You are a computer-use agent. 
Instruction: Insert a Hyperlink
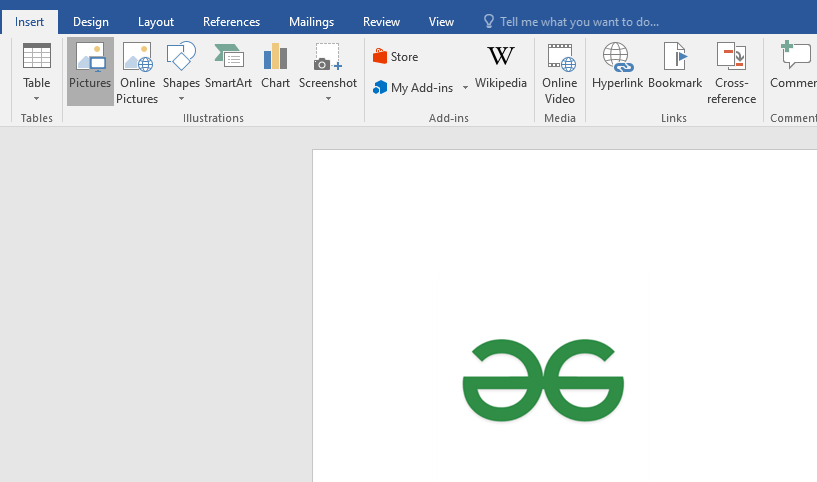(617, 66)
